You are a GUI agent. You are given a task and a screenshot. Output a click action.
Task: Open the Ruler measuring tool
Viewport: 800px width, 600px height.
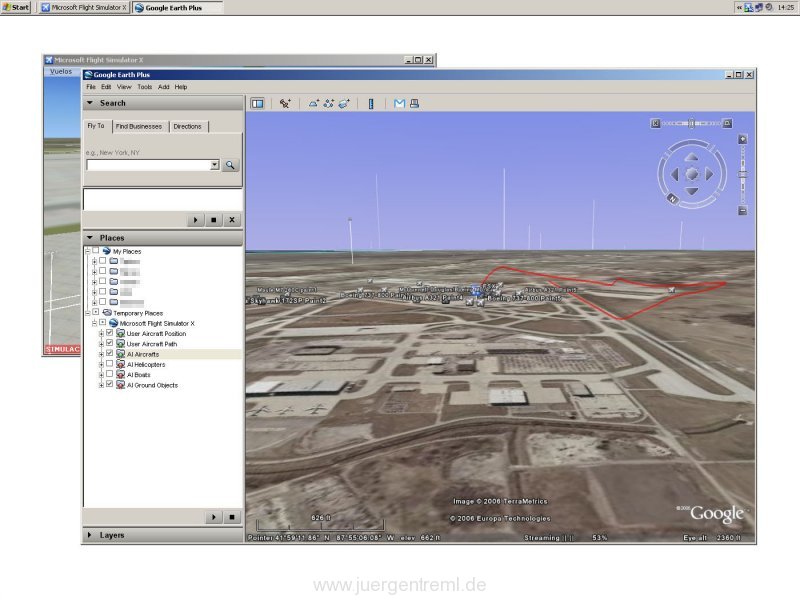[371, 104]
